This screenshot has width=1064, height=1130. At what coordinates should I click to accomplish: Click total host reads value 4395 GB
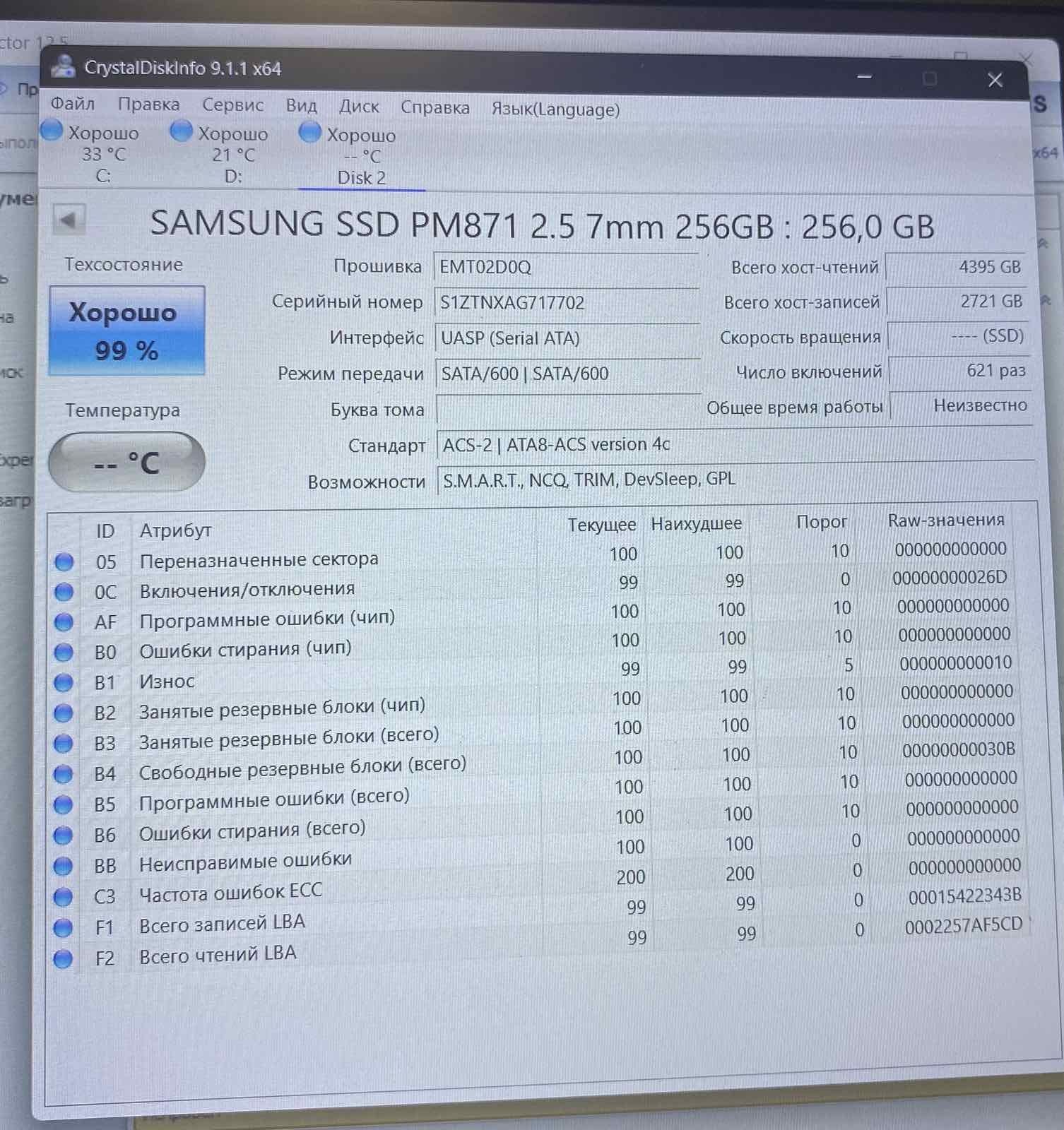pos(955,267)
